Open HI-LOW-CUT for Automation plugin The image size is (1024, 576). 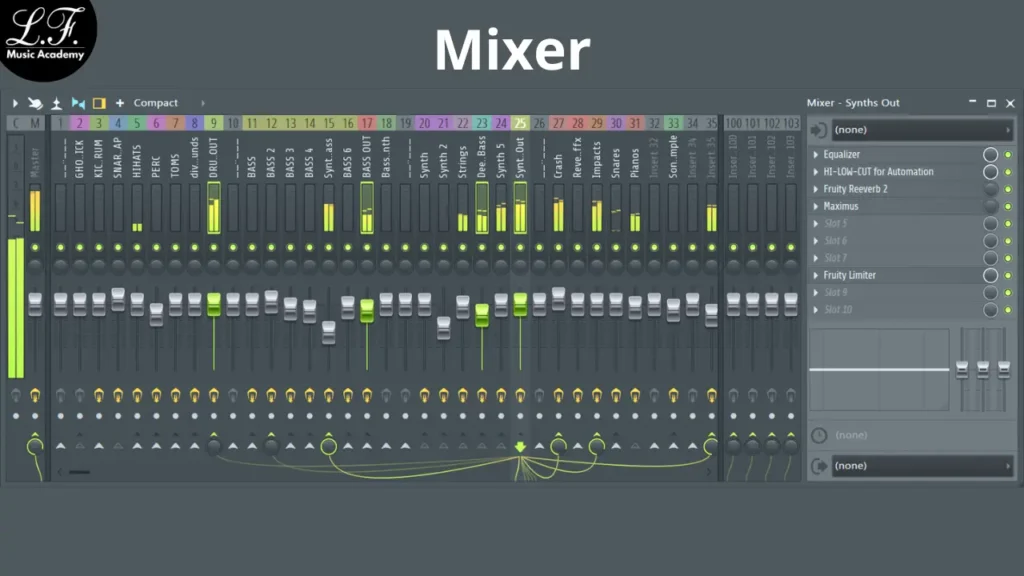click(x=880, y=172)
